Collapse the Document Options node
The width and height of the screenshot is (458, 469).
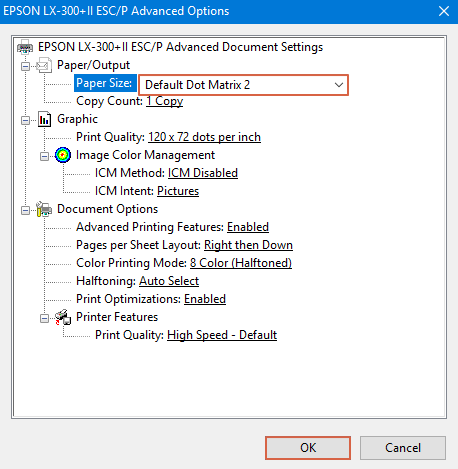pos(25,210)
